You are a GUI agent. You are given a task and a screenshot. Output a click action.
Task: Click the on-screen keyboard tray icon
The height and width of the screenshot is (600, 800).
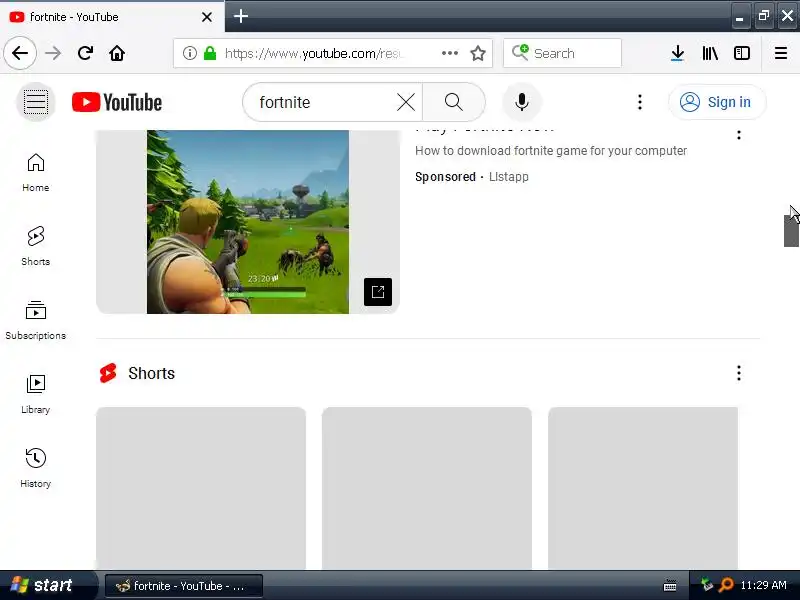[670, 586]
